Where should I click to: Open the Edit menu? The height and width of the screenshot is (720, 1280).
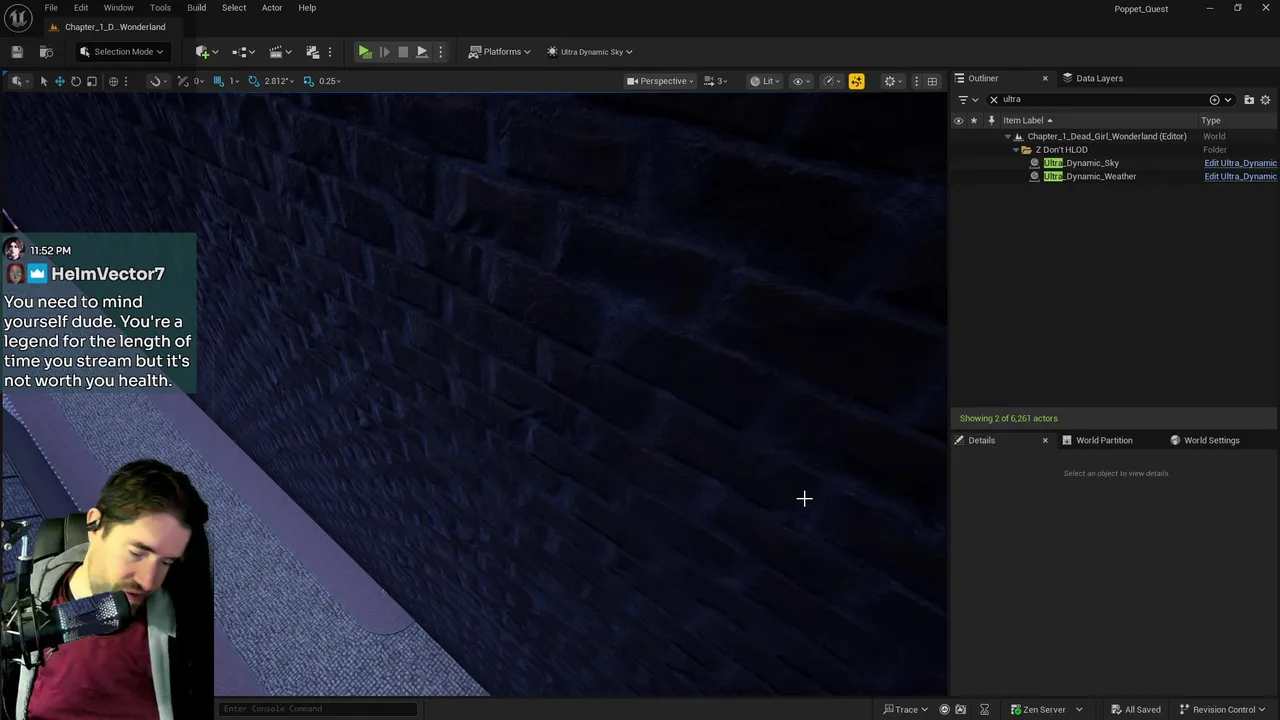81,8
